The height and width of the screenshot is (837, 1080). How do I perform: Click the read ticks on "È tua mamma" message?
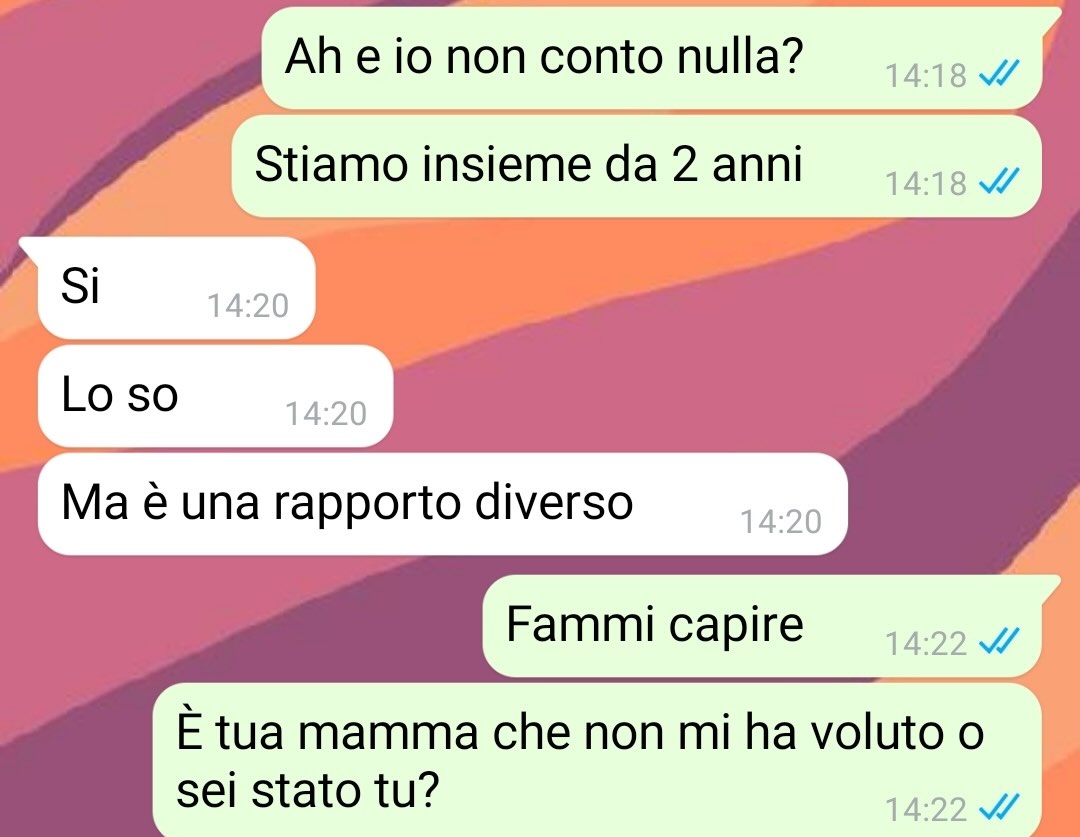999,808
